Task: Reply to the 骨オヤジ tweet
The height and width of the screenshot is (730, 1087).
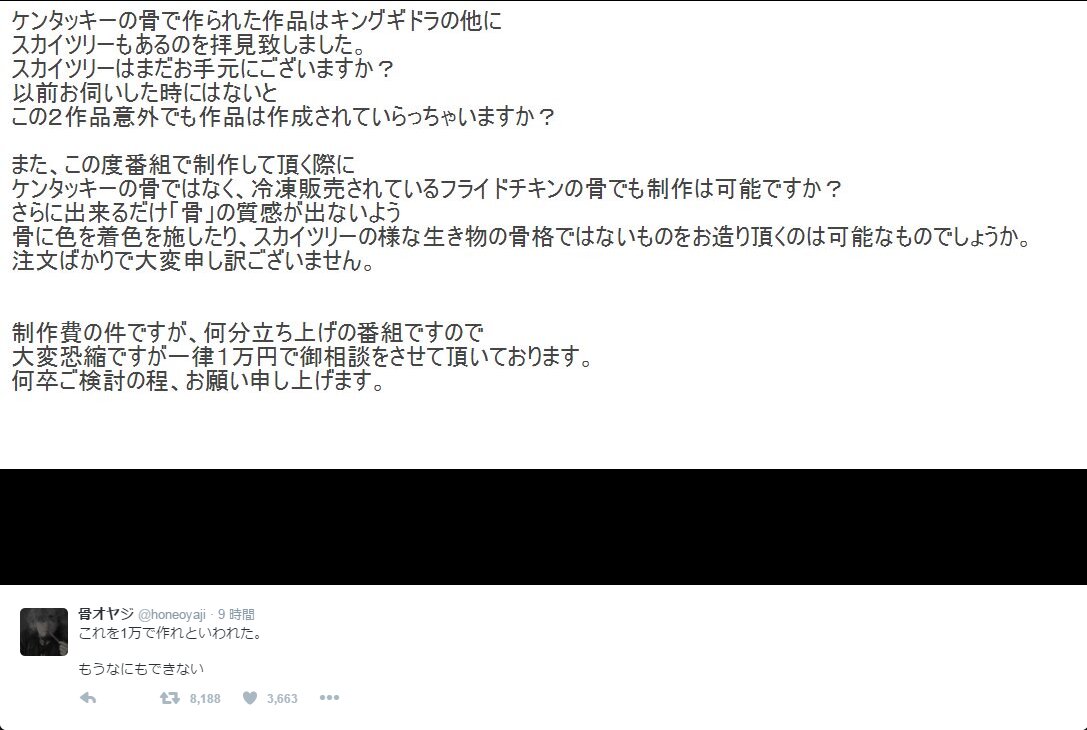Action: click(88, 698)
